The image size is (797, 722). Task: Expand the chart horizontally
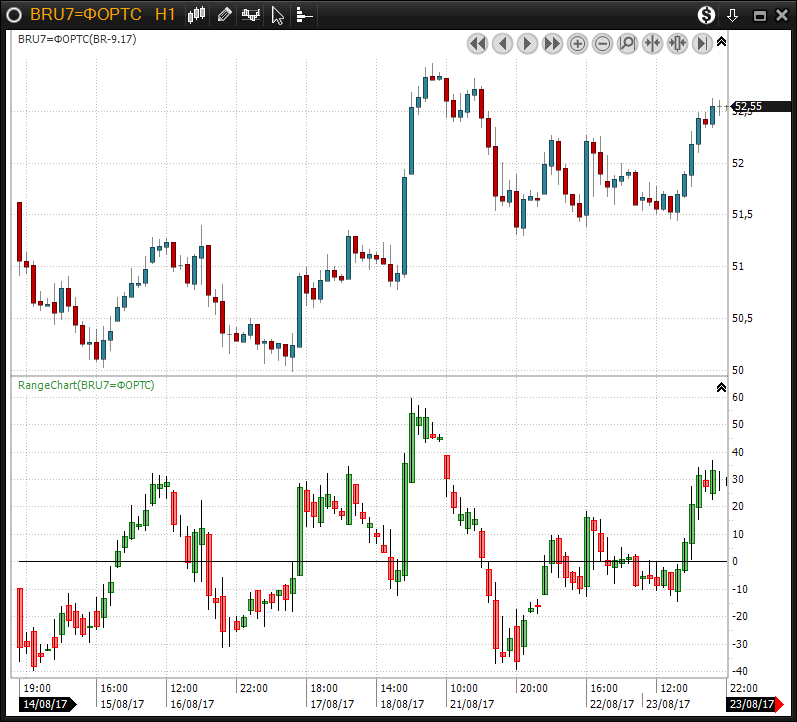pyautogui.click(x=677, y=43)
